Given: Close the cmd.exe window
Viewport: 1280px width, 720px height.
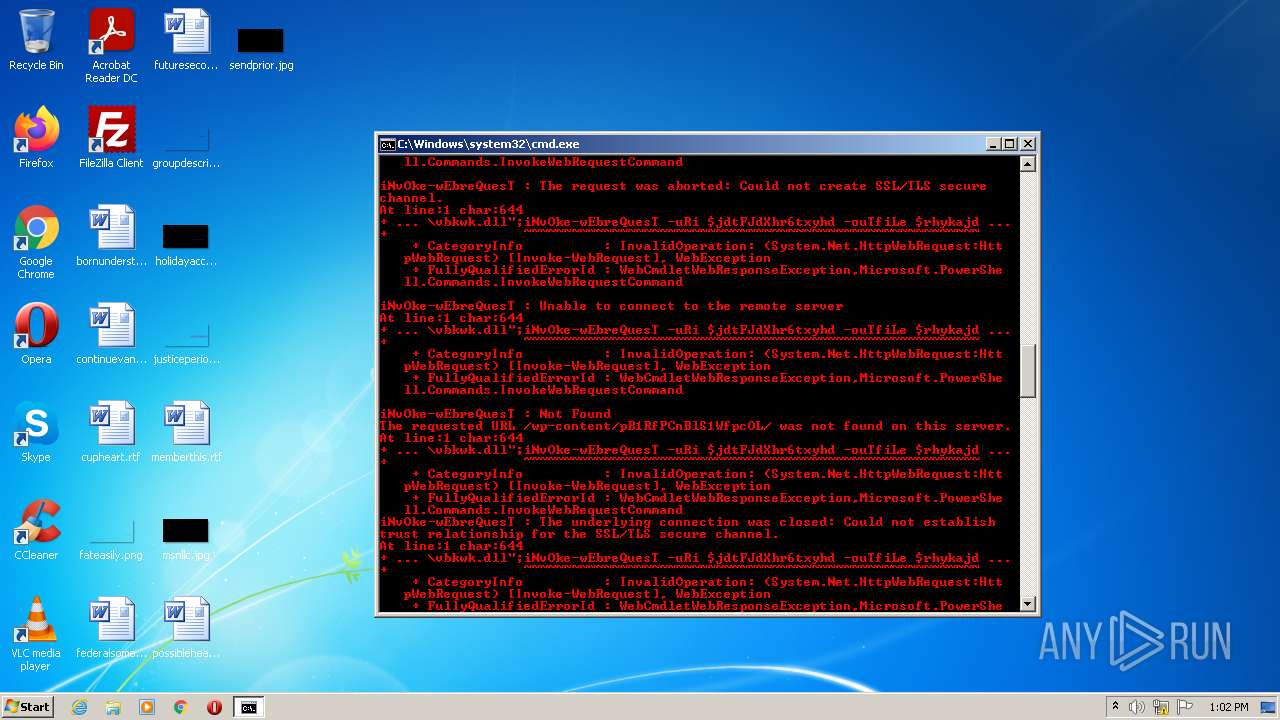Looking at the screenshot, I should [1027, 144].
